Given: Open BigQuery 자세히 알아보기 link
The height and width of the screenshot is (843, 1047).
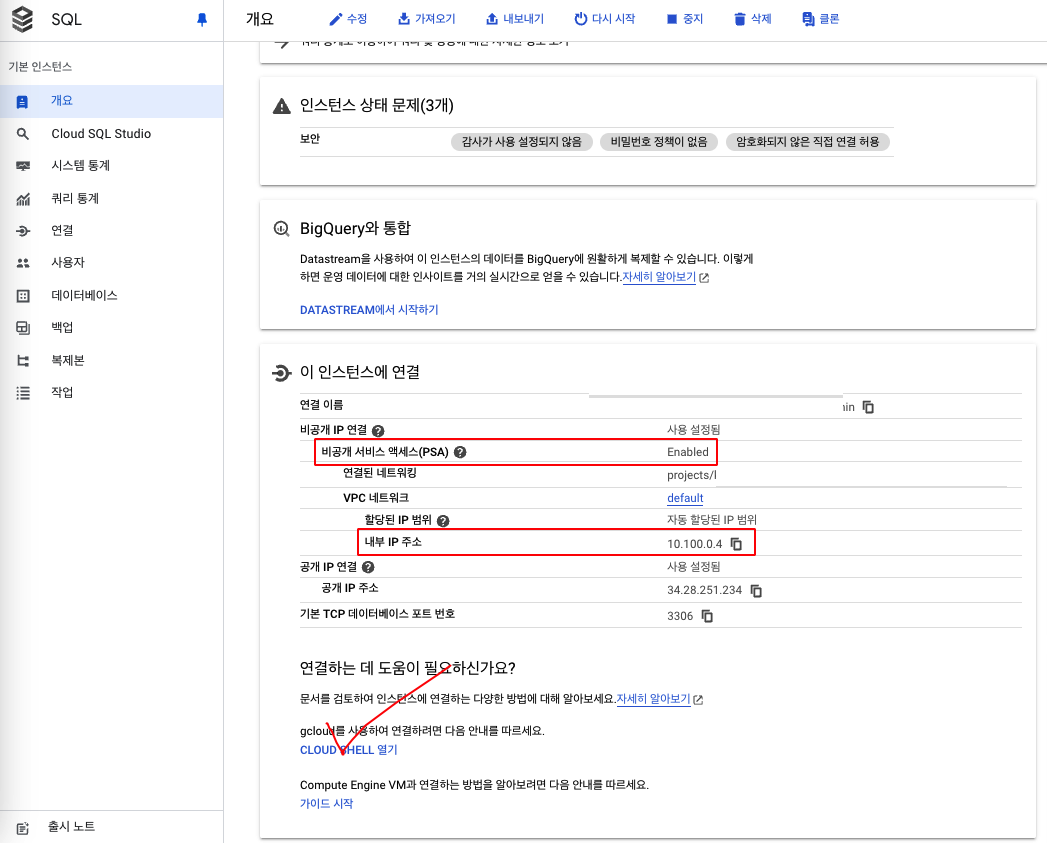Looking at the screenshot, I should click(659, 277).
